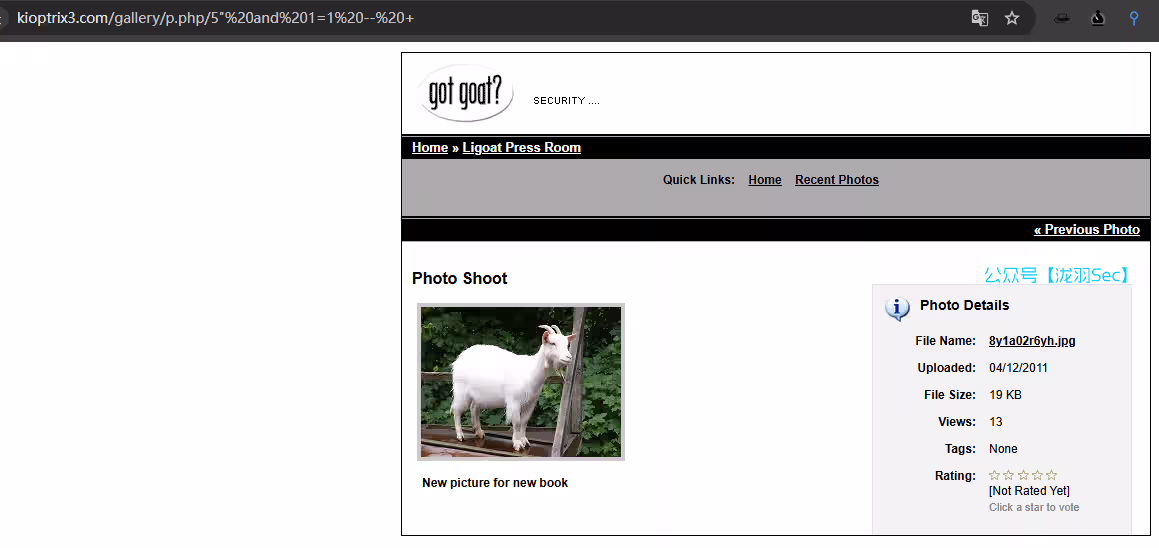Open the 8y1a02r6yh.jpg file name link

tap(1032, 341)
